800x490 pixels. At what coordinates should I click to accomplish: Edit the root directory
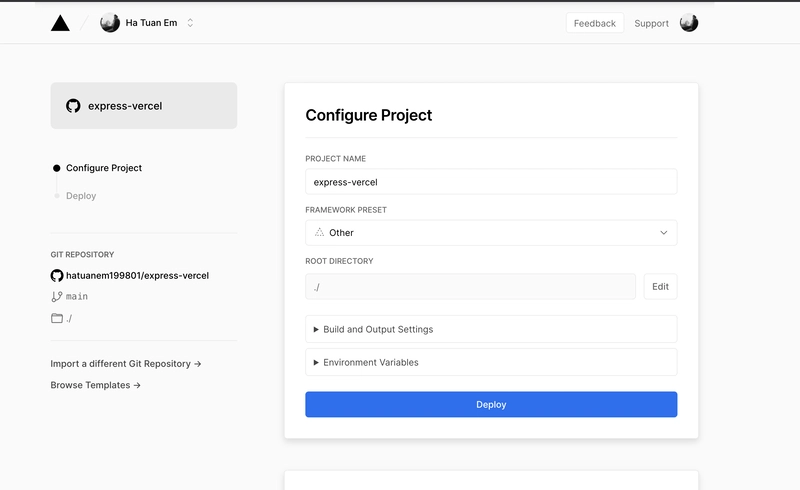tap(660, 286)
